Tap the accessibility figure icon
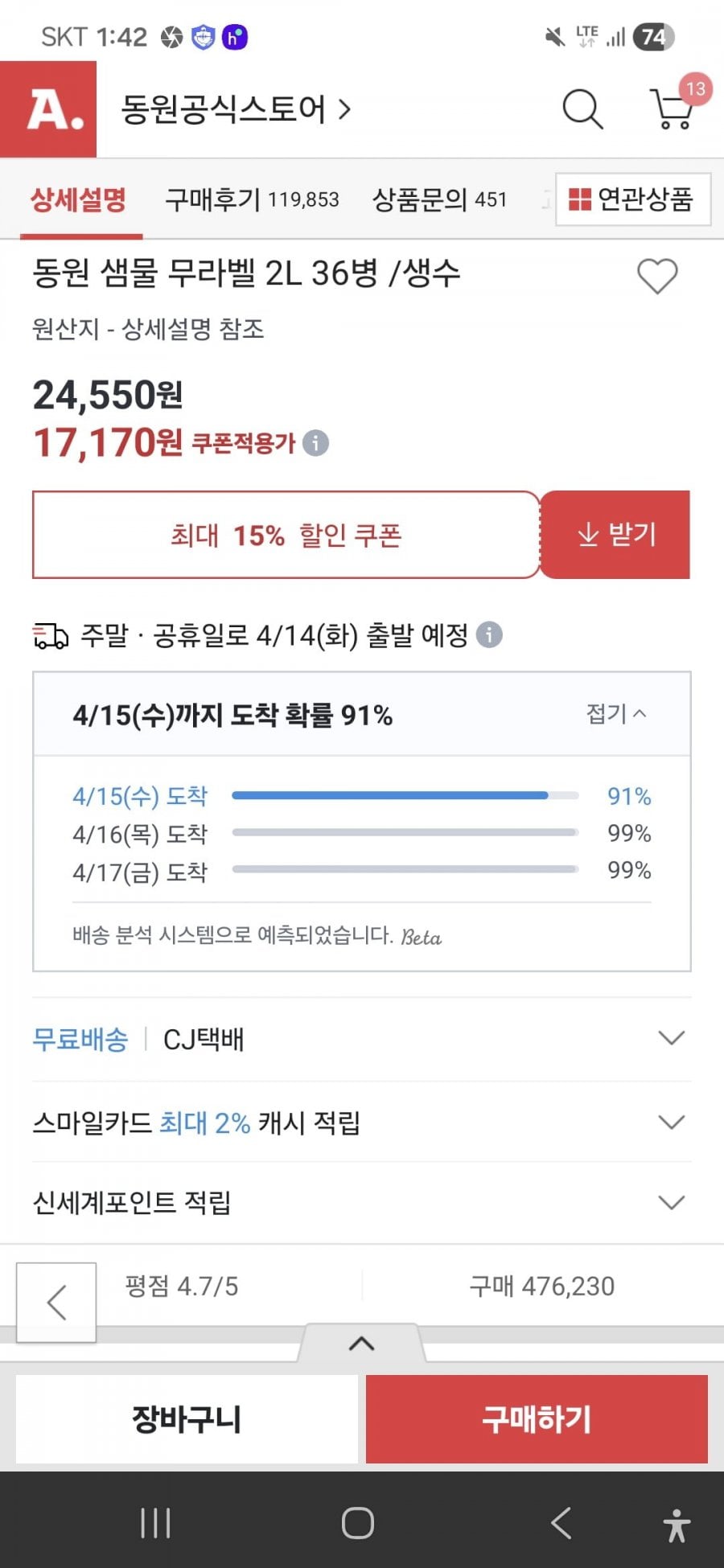The height and width of the screenshot is (1568, 724). (677, 1524)
